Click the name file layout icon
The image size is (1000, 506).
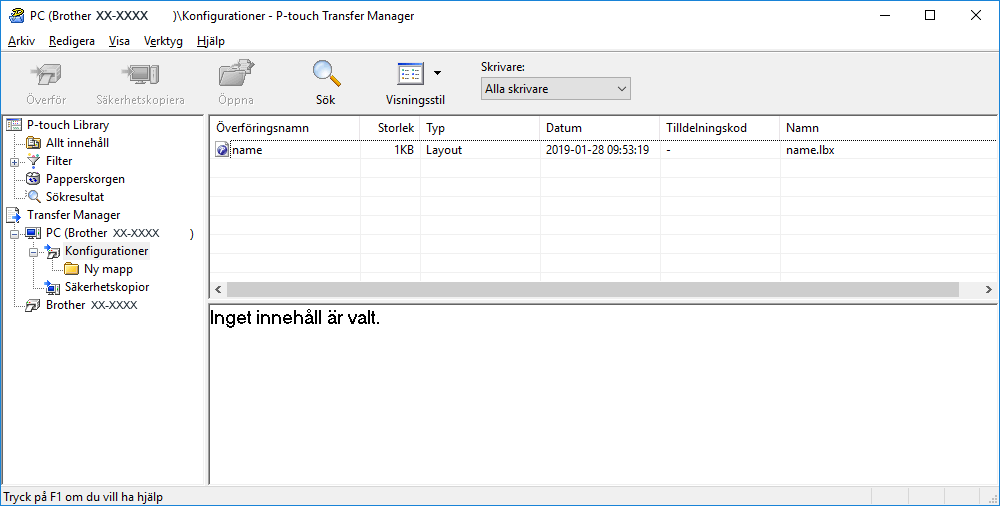coord(222,151)
